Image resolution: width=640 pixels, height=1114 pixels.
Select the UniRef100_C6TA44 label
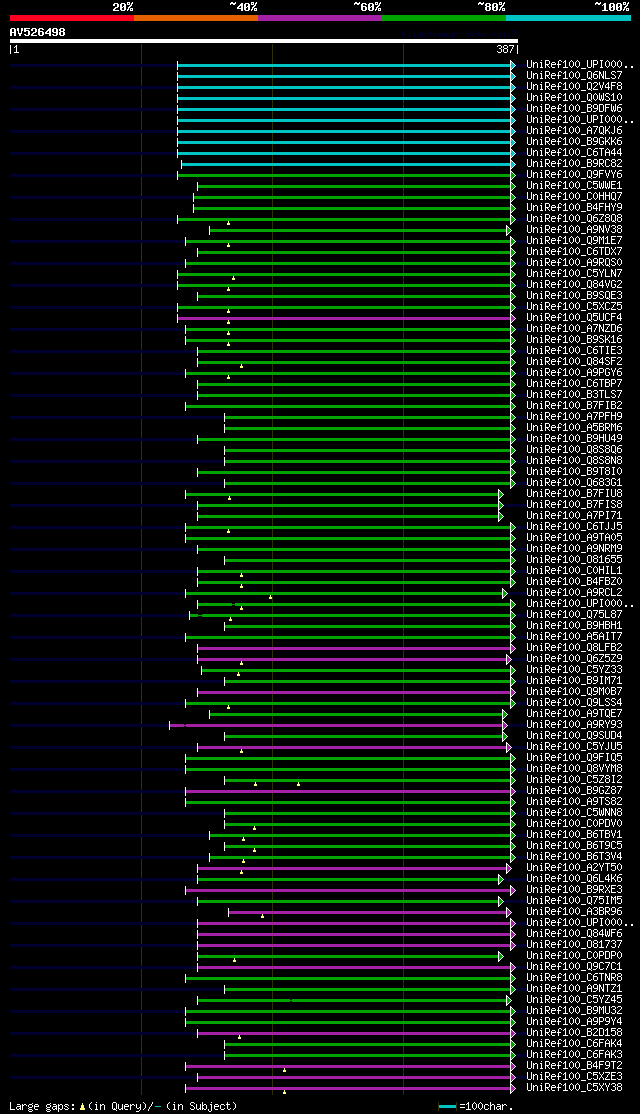575,153
